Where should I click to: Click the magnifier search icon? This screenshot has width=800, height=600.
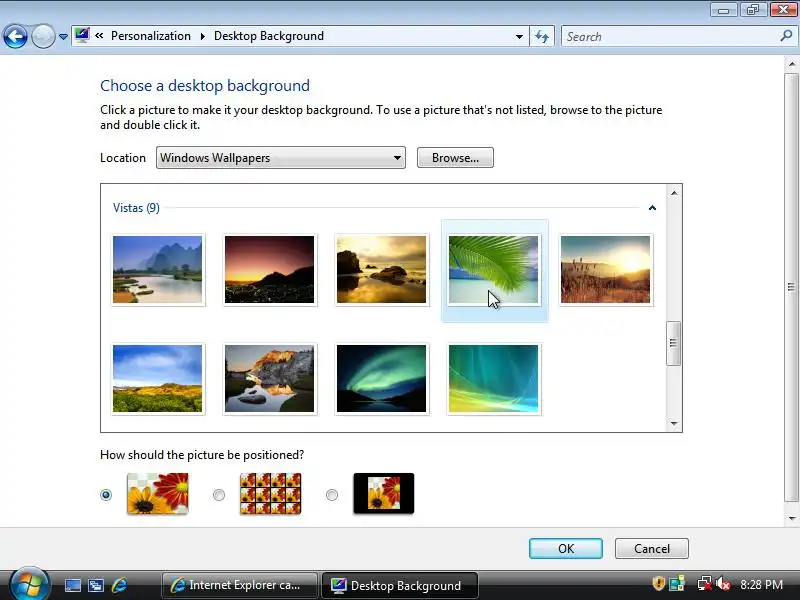(786, 36)
